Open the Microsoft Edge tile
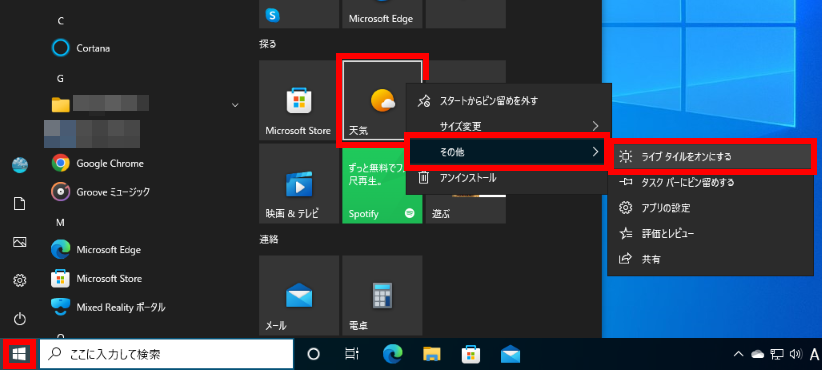Screen dimensions: 822x370 382,14
